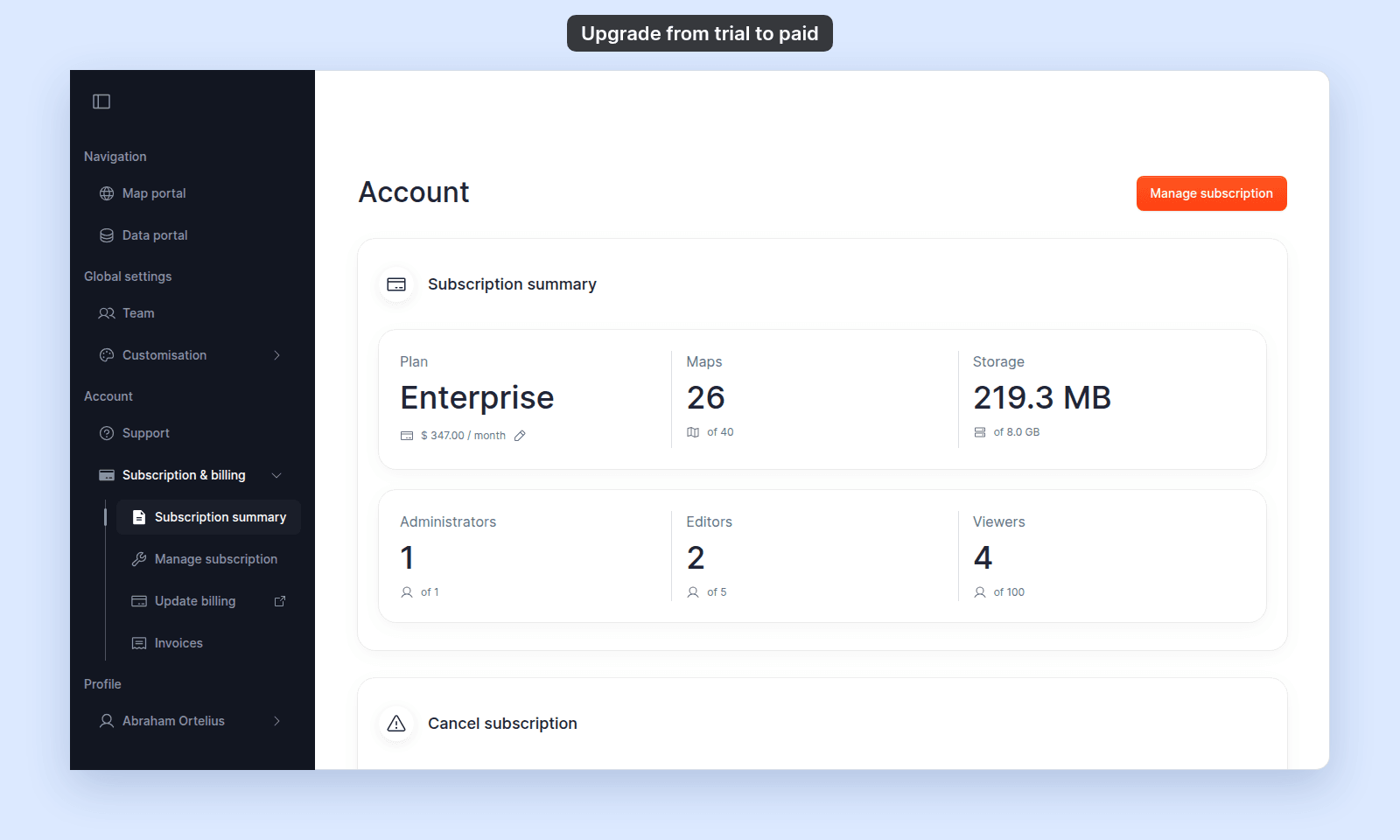Open the Customisation menu item
The height and width of the screenshot is (840, 1400).
pyautogui.click(x=192, y=355)
